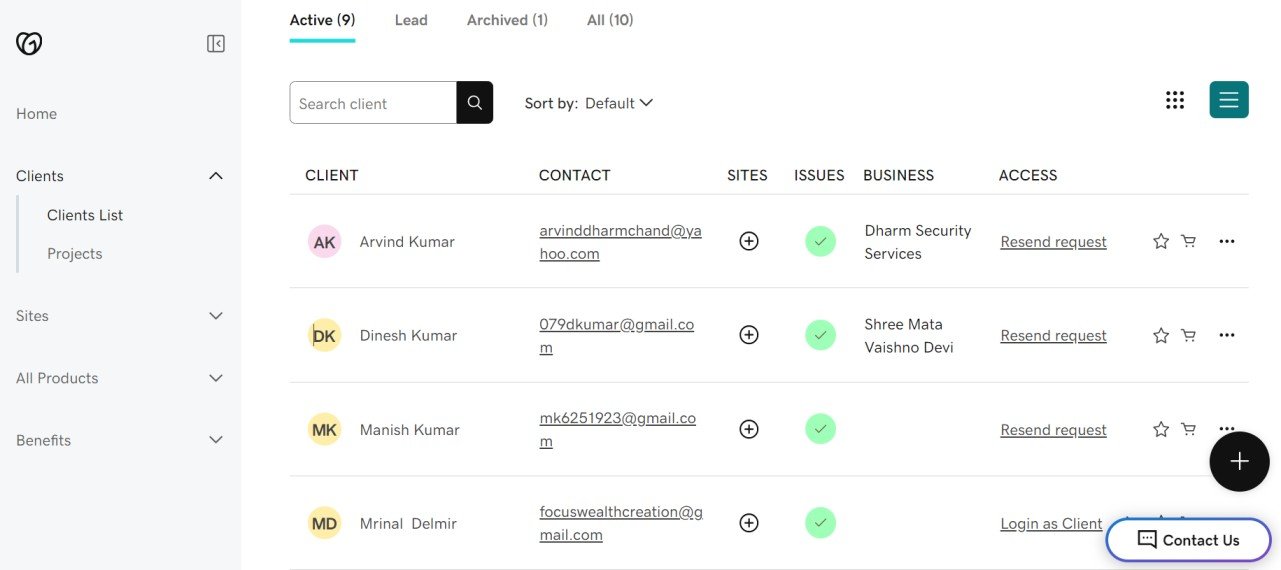The image size is (1281, 570).
Task: Click the CLIENT column header
Action: pyautogui.click(x=332, y=175)
